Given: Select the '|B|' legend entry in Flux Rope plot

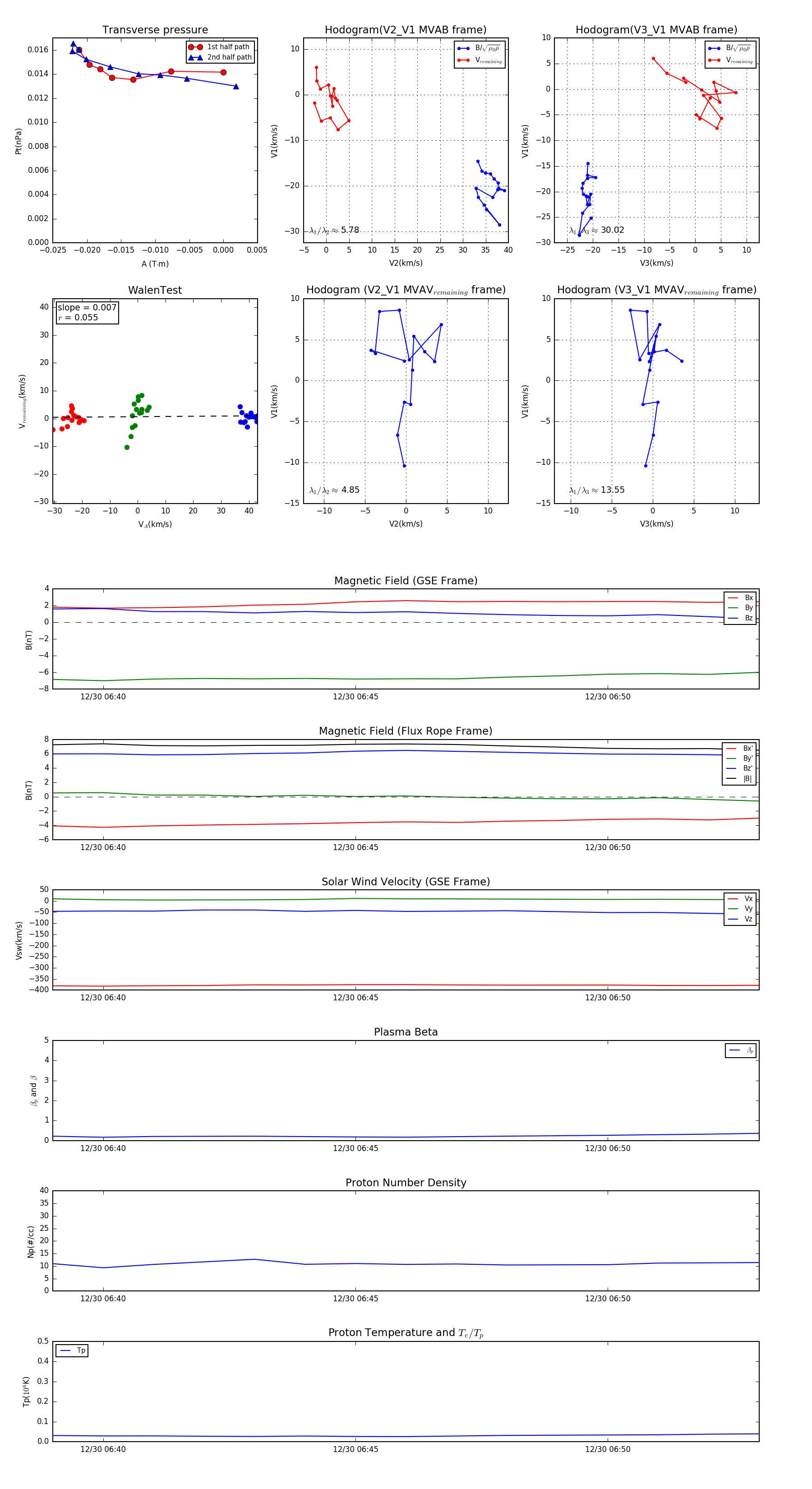Looking at the screenshot, I should coord(739,779).
